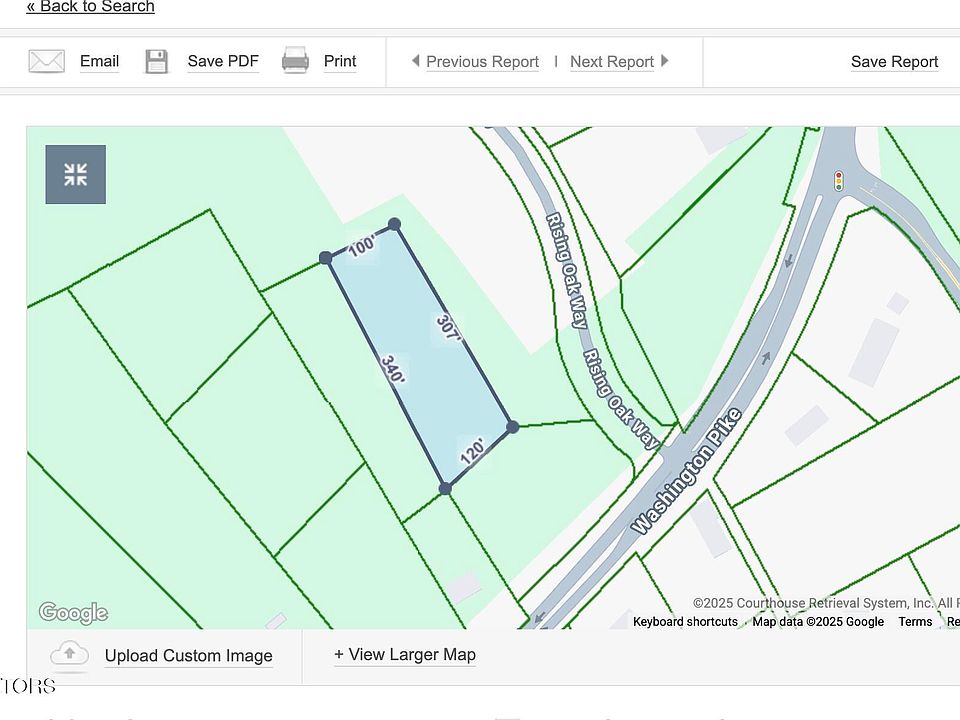Click the cloud upload icon
The width and height of the screenshot is (960, 720).
pyautogui.click(x=69, y=654)
